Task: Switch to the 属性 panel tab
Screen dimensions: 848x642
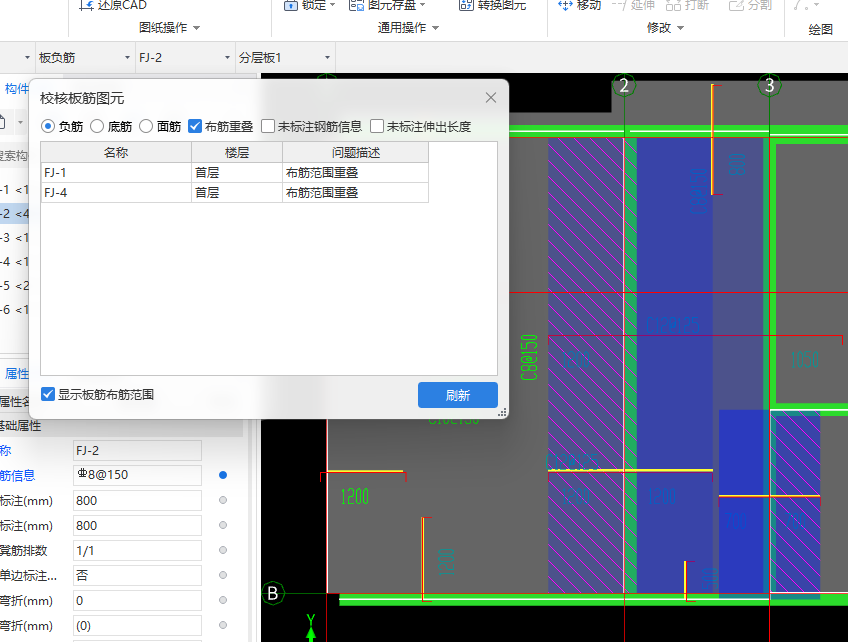Action: click(16, 374)
